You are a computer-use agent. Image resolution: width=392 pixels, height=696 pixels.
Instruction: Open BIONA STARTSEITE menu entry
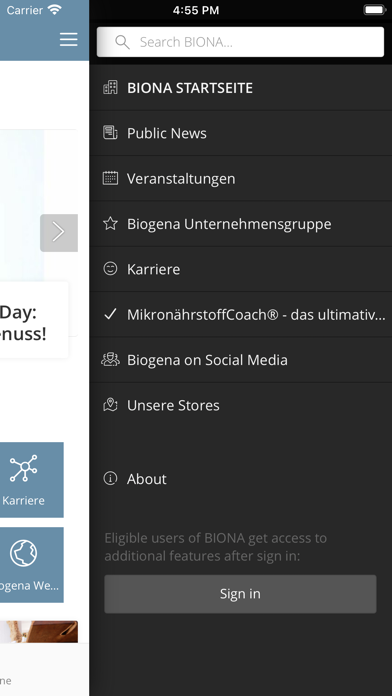point(241,88)
